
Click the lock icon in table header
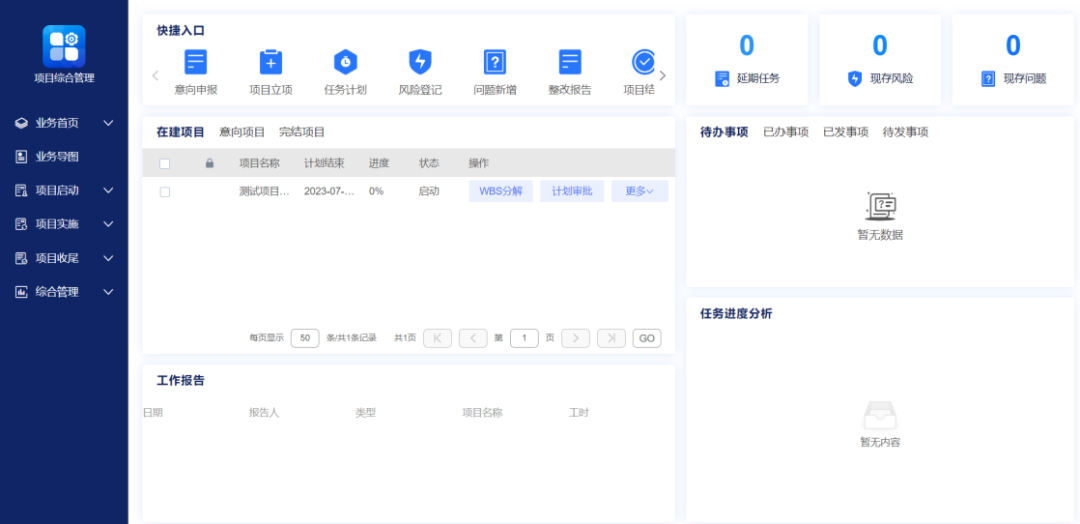(210, 163)
